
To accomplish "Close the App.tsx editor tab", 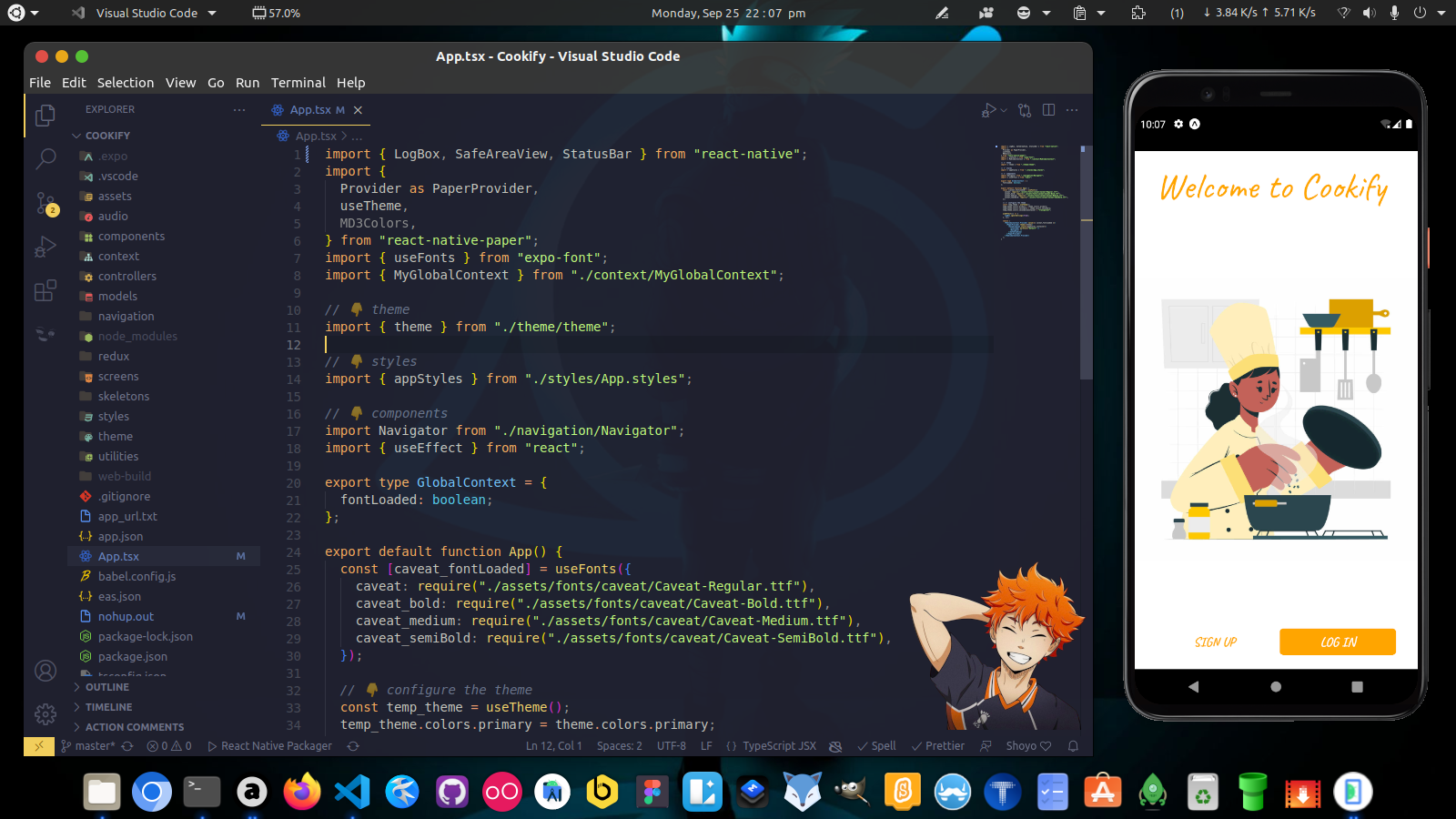I will (x=358, y=110).
